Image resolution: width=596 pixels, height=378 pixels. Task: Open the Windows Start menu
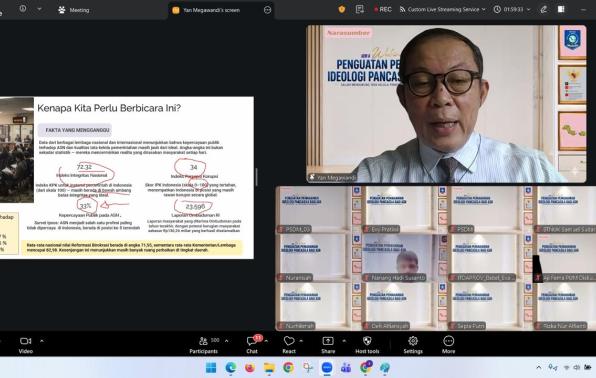point(211,368)
